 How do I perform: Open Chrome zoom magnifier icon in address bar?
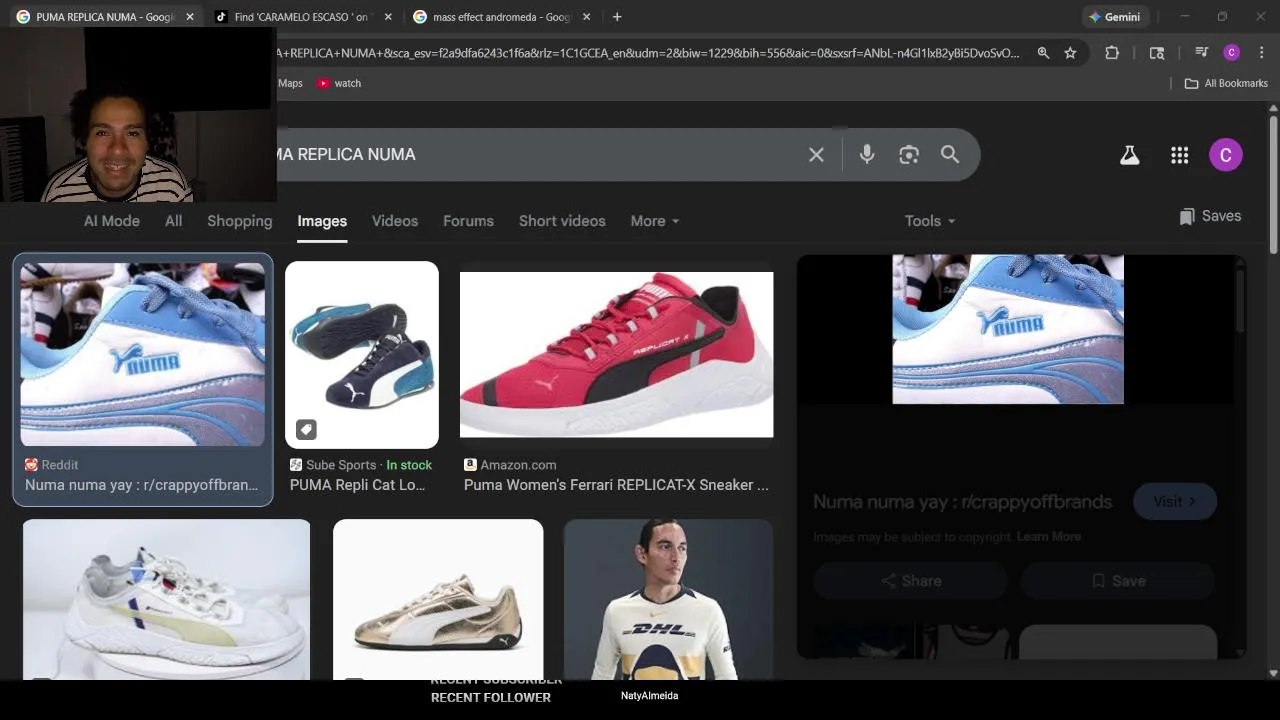(x=1043, y=53)
